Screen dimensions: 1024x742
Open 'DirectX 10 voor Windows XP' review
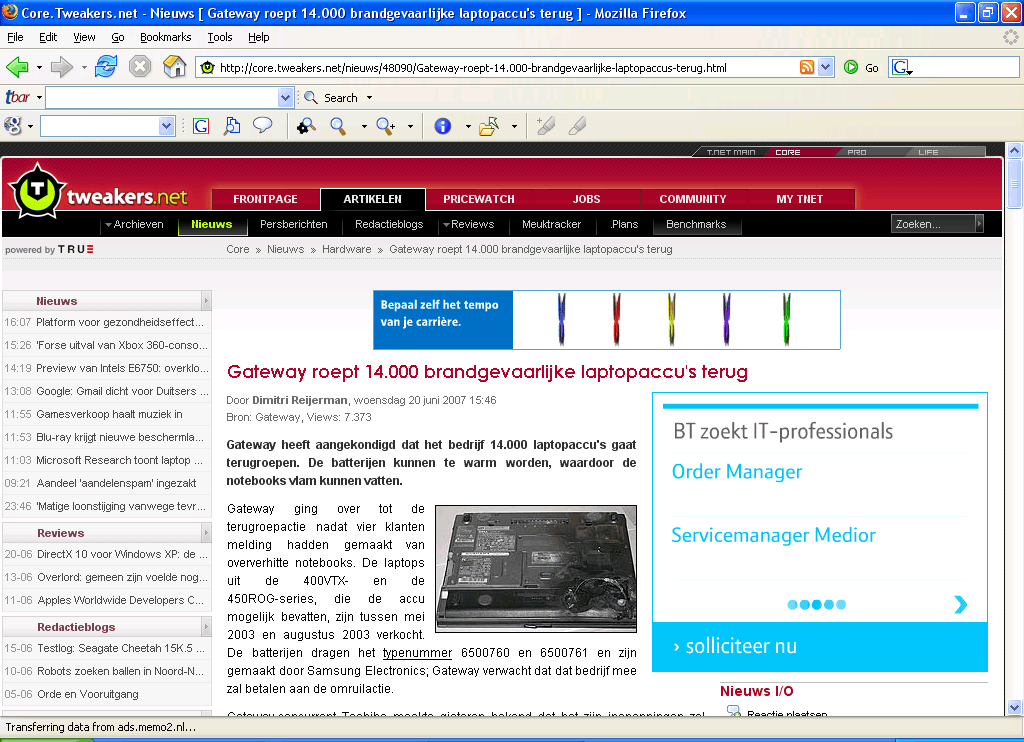(x=122, y=554)
